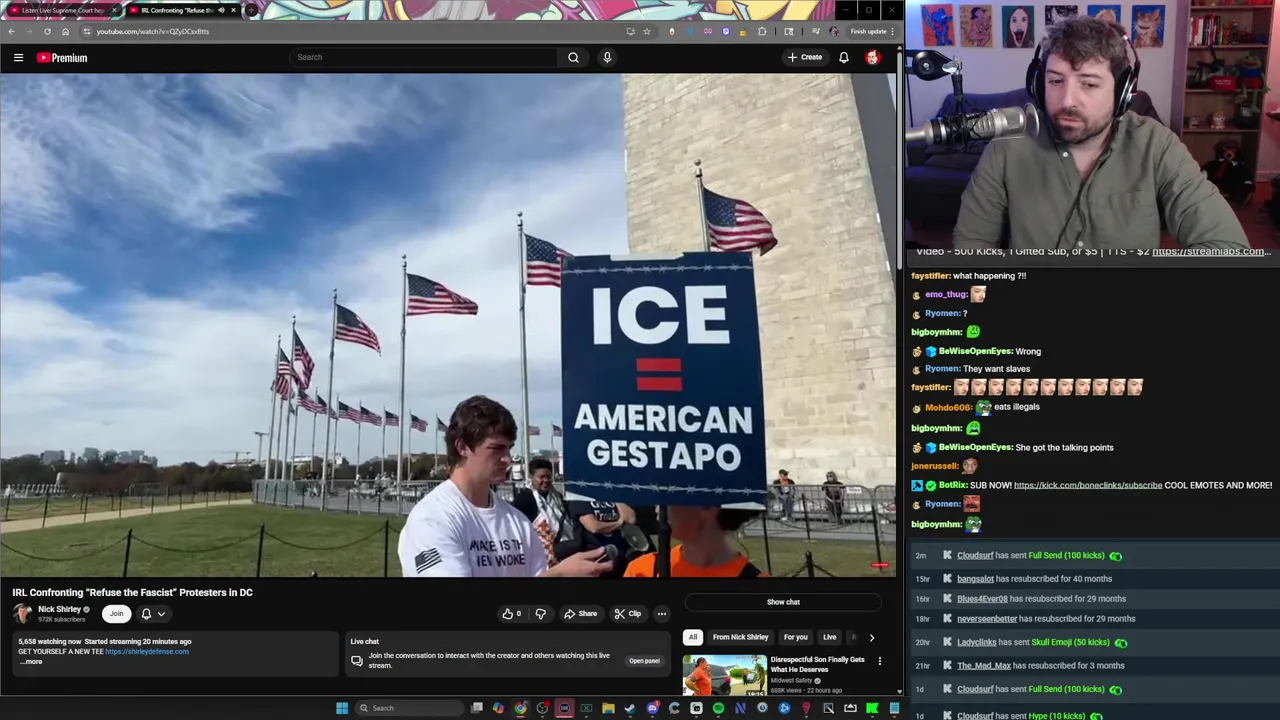Dislike the video with thumbs down

pyautogui.click(x=541, y=614)
